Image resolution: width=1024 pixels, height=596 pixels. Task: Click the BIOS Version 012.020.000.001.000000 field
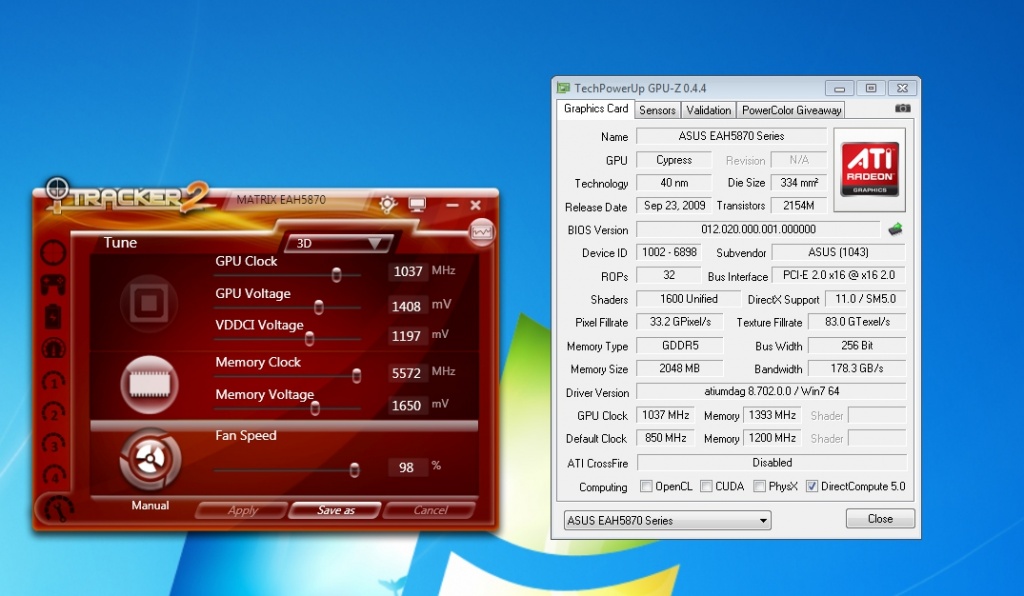point(758,229)
